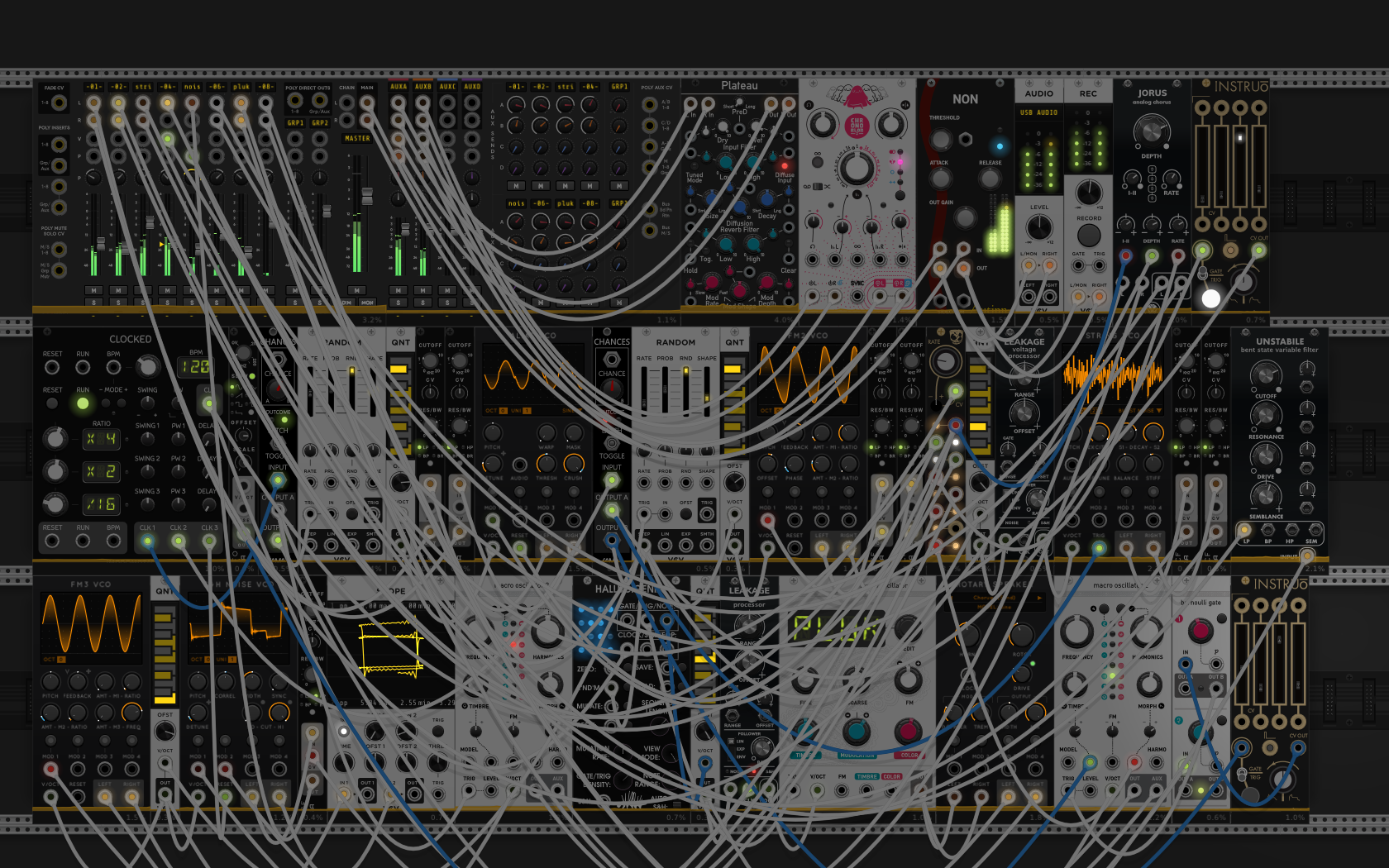The width and height of the screenshot is (1389, 868).
Task: Click the CLK 1 output jack on CLOCKED
Action: (x=147, y=541)
